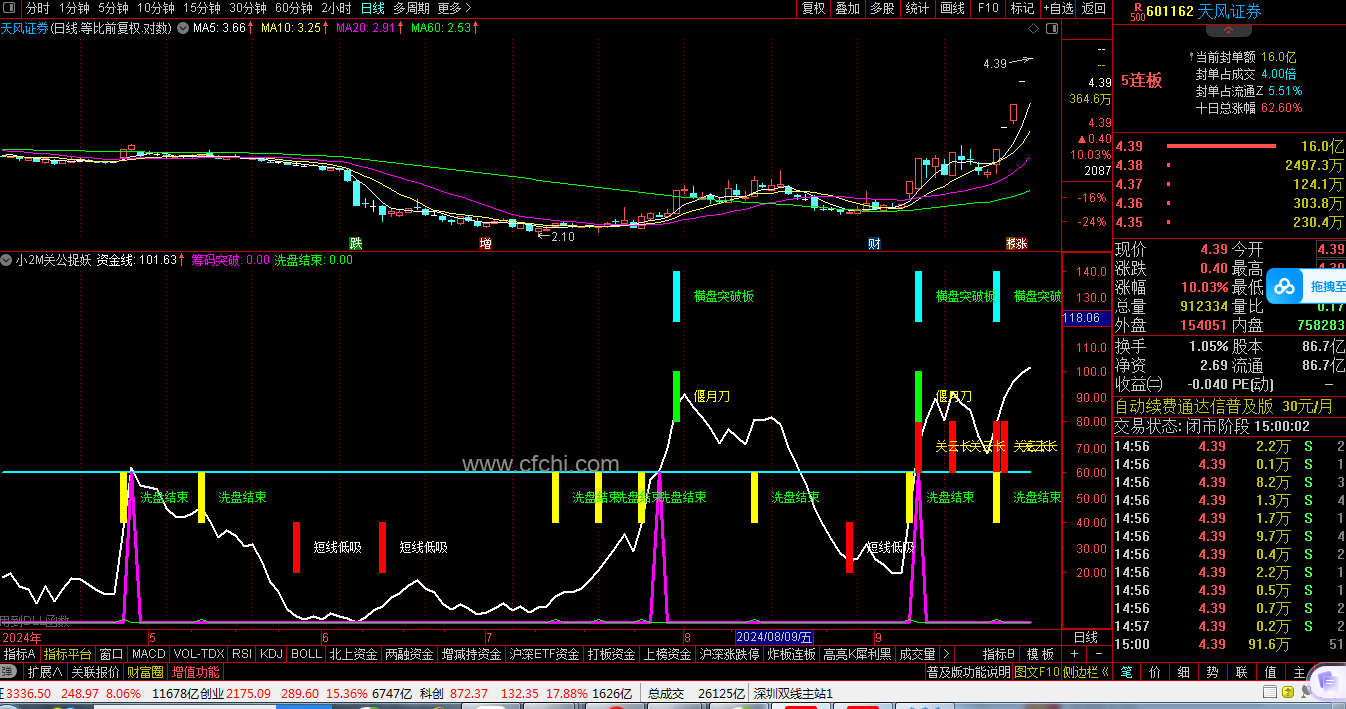The width and height of the screenshot is (1346, 709).
Task: Click the 窗口 tab
Action: [112, 654]
